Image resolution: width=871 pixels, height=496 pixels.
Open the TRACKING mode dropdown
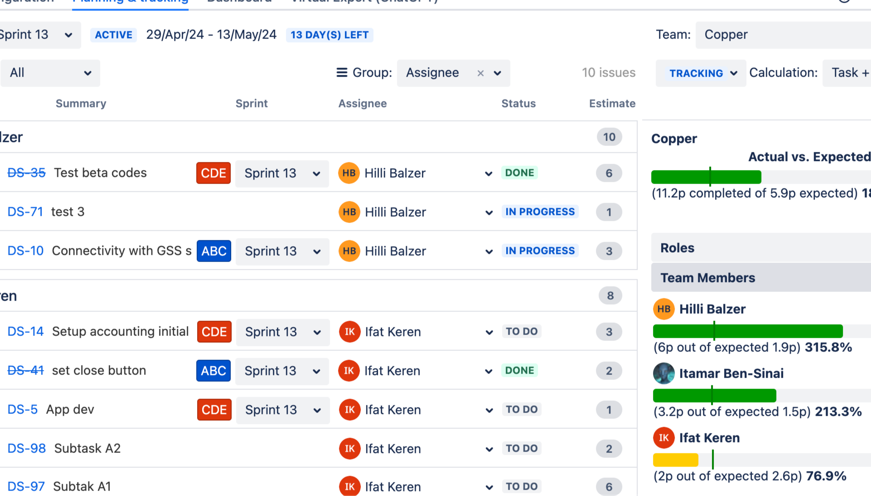point(700,73)
